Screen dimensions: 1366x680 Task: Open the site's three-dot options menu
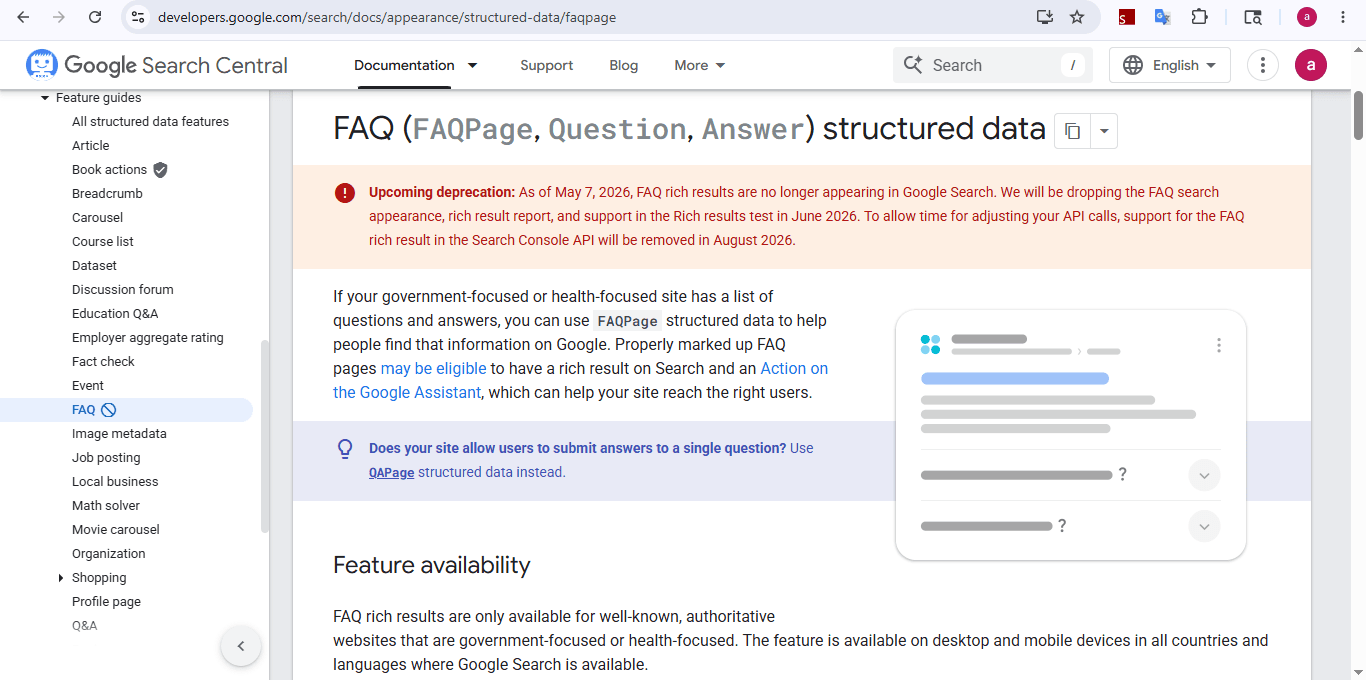(1263, 65)
